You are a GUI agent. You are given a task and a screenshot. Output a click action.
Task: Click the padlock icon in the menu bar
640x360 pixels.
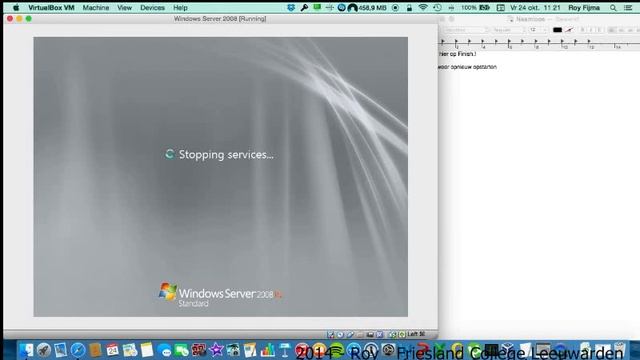tap(409, 8)
